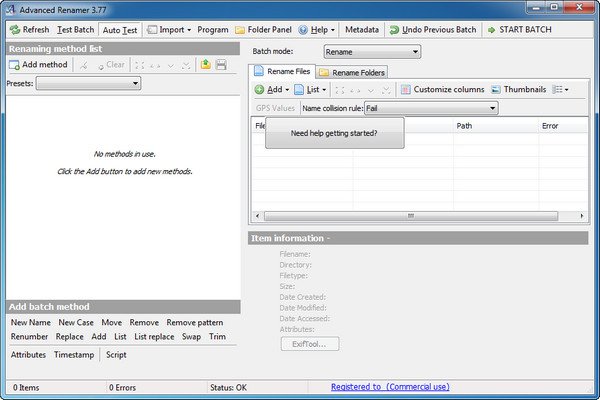Click the delete method scissors icon
This screenshot has width=600, height=400.
[x=83, y=65]
